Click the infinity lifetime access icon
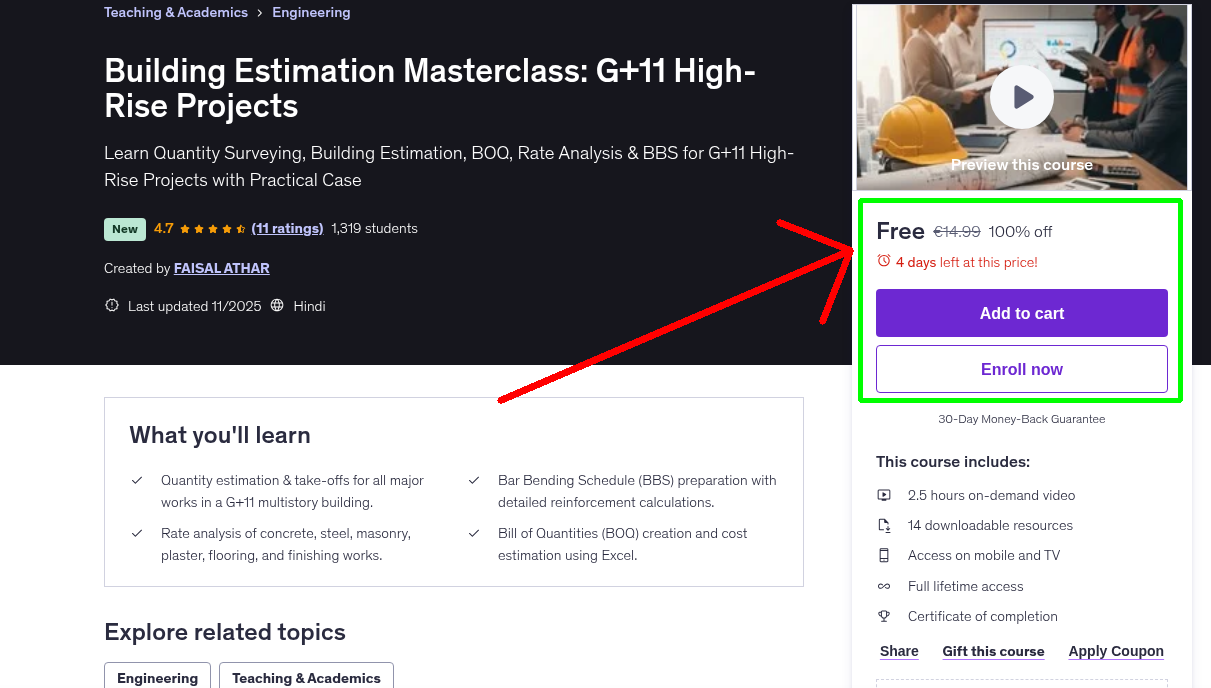This screenshot has width=1211, height=688. click(x=884, y=586)
